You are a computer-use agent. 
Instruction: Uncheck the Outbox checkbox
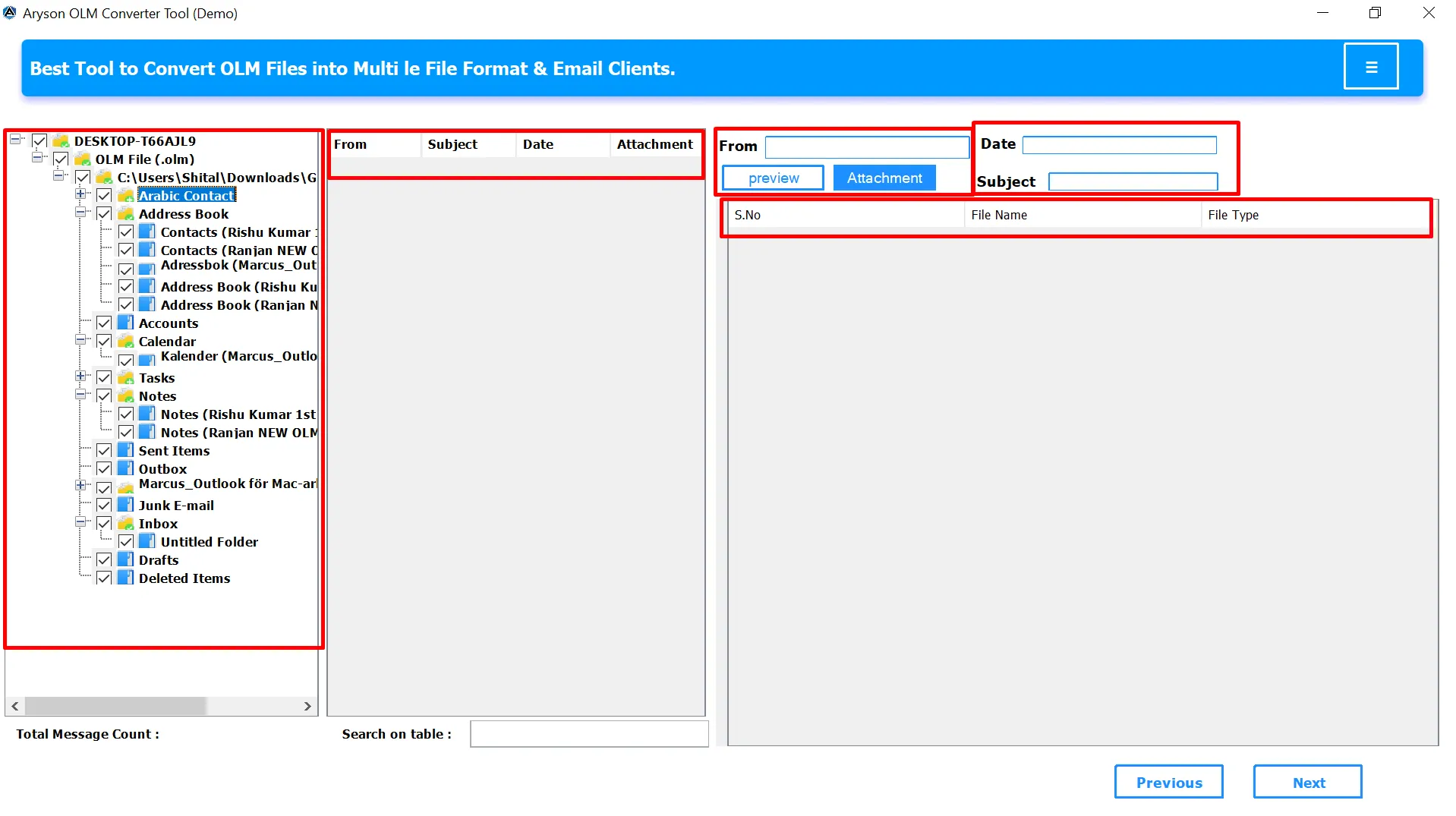click(x=104, y=468)
